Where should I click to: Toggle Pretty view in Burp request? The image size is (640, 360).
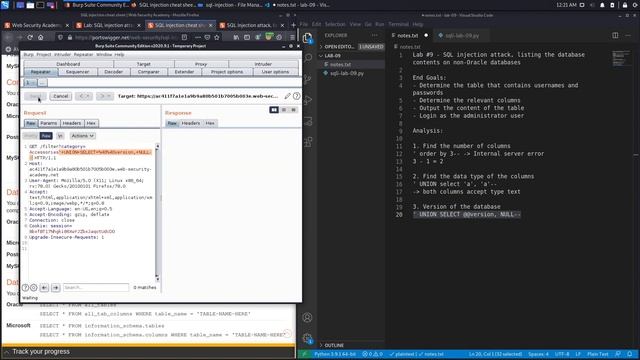(30, 136)
